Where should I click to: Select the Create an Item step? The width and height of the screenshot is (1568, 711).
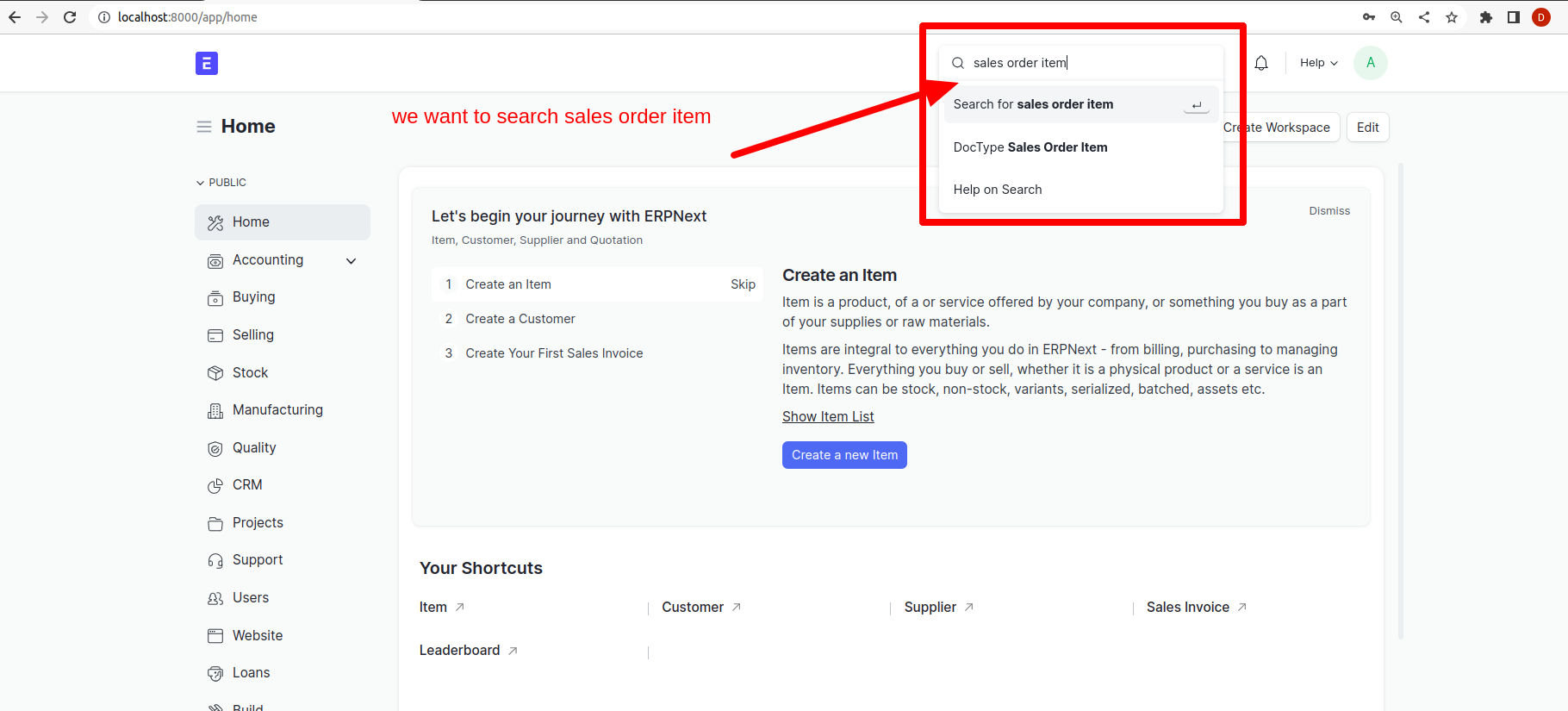pos(597,284)
